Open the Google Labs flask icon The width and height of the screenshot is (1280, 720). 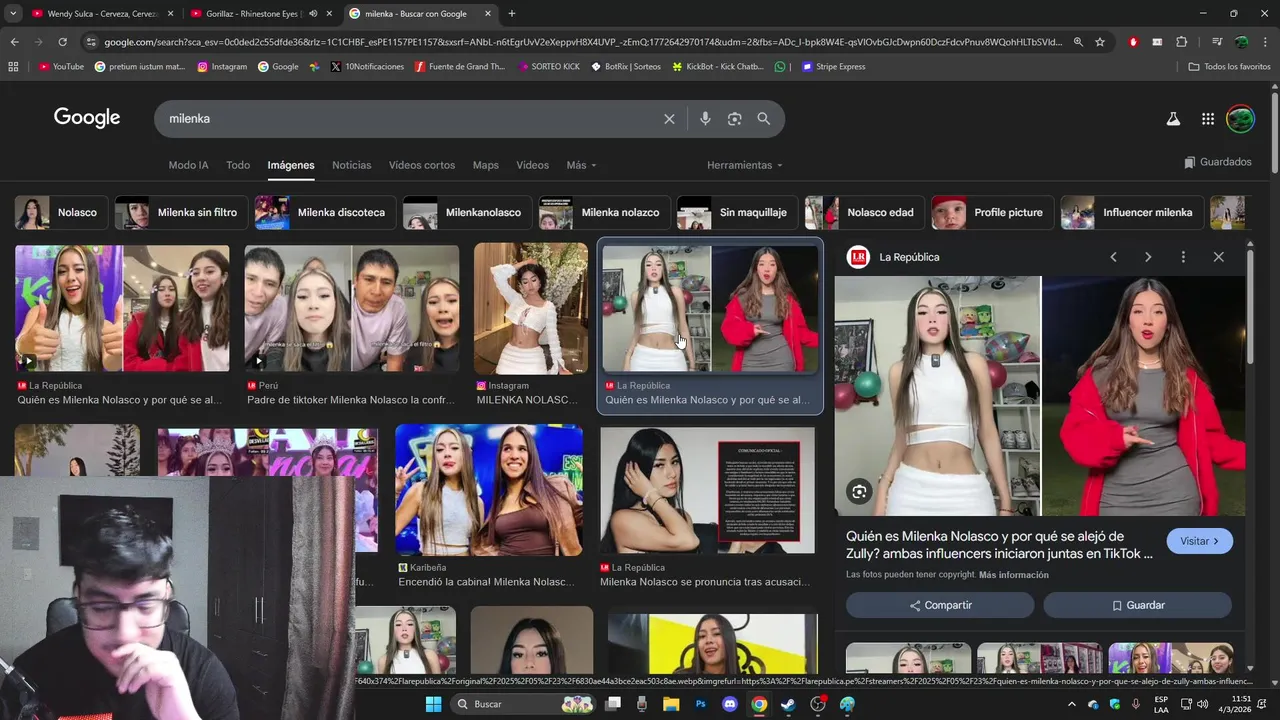[x=1173, y=119]
